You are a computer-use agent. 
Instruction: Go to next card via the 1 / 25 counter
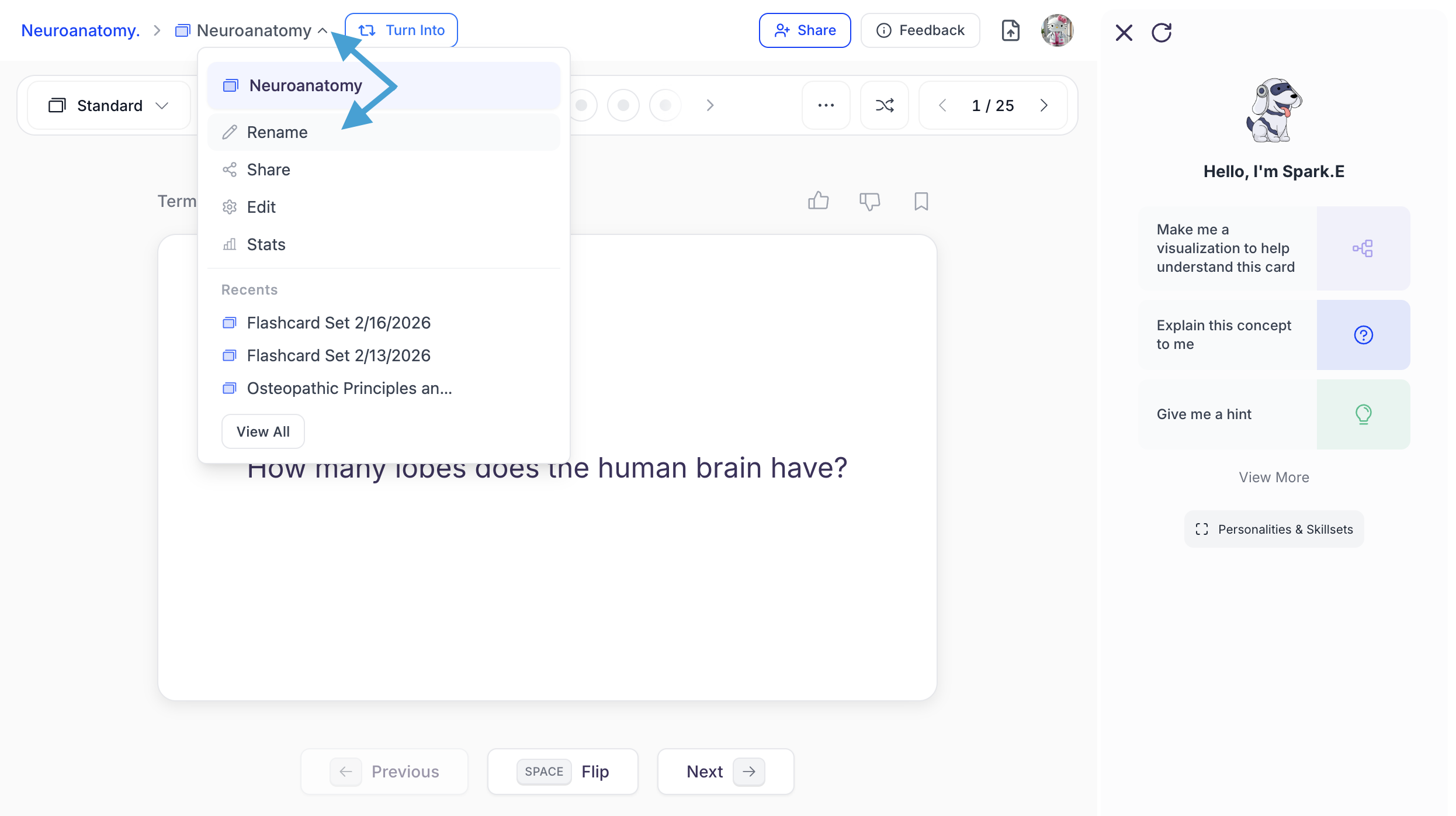1044,105
